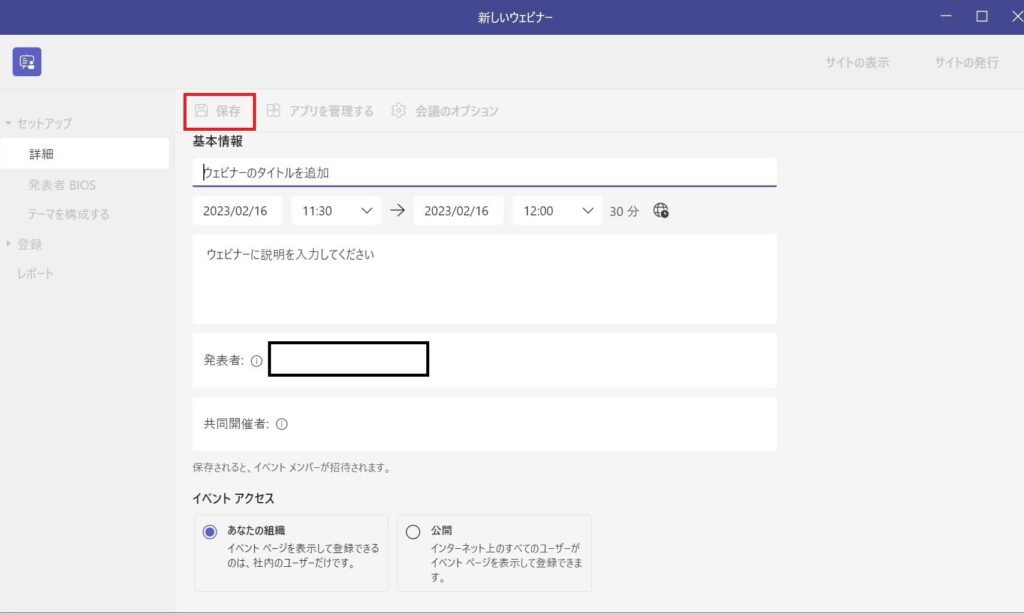The height and width of the screenshot is (613, 1024).
Task: Click the arrow between start and end dates
Action: pos(397,211)
